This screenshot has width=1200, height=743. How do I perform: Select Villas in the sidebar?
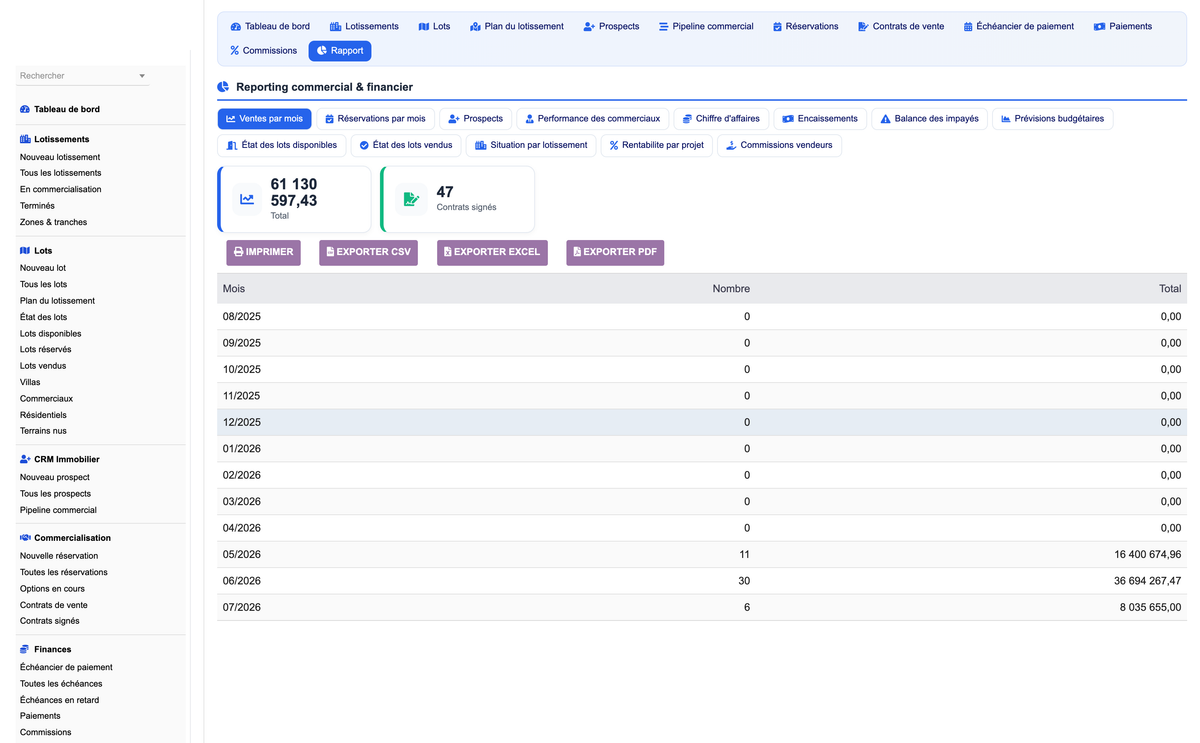[x=31, y=382]
